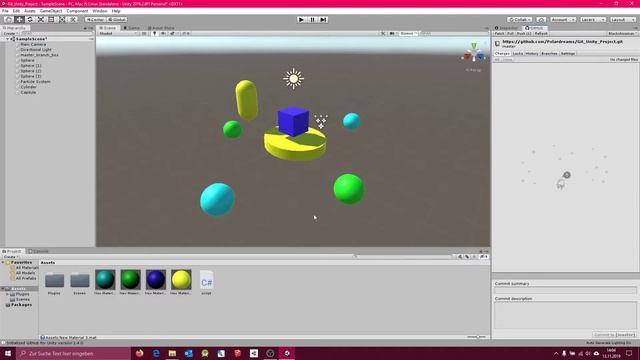Switch to the Console tab
Viewport: 640px width, 360px height.
(x=38, y=251)
